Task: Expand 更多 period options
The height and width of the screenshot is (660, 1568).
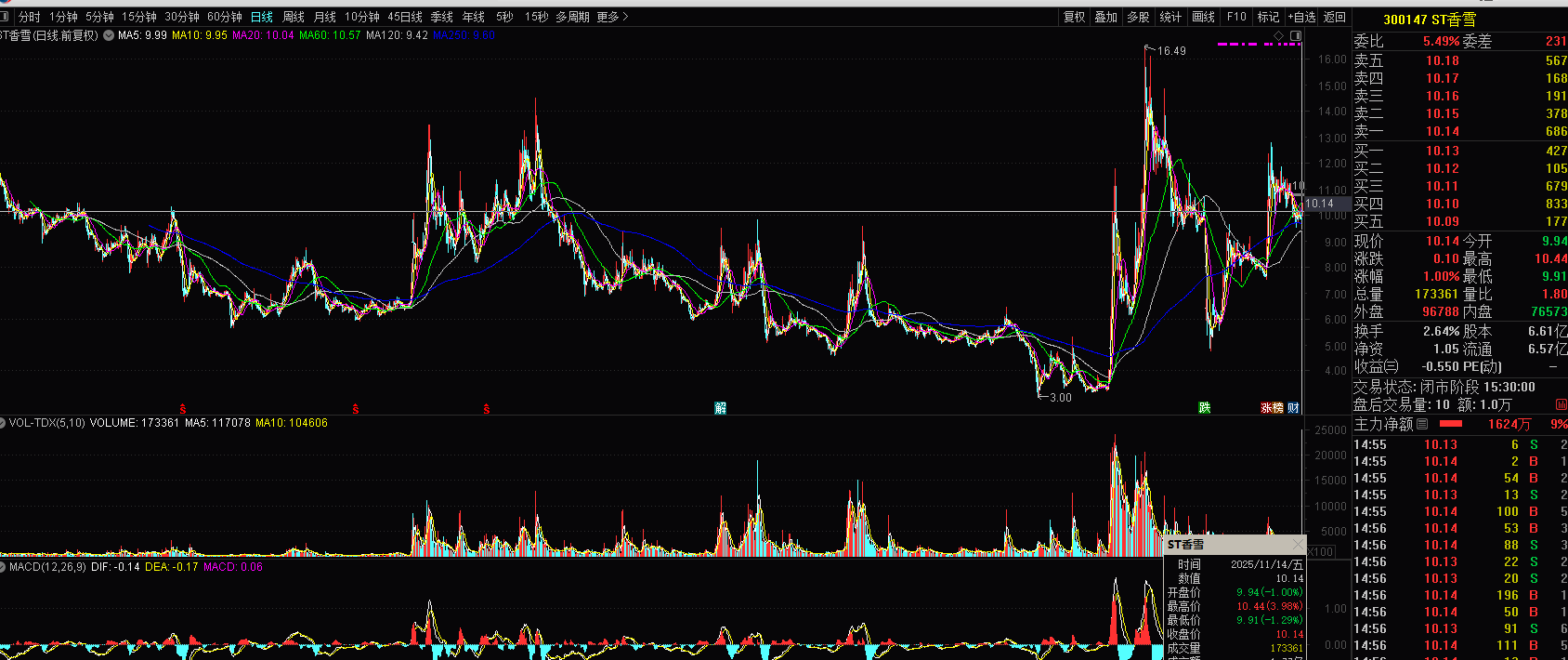Action: tap(613, 17)
